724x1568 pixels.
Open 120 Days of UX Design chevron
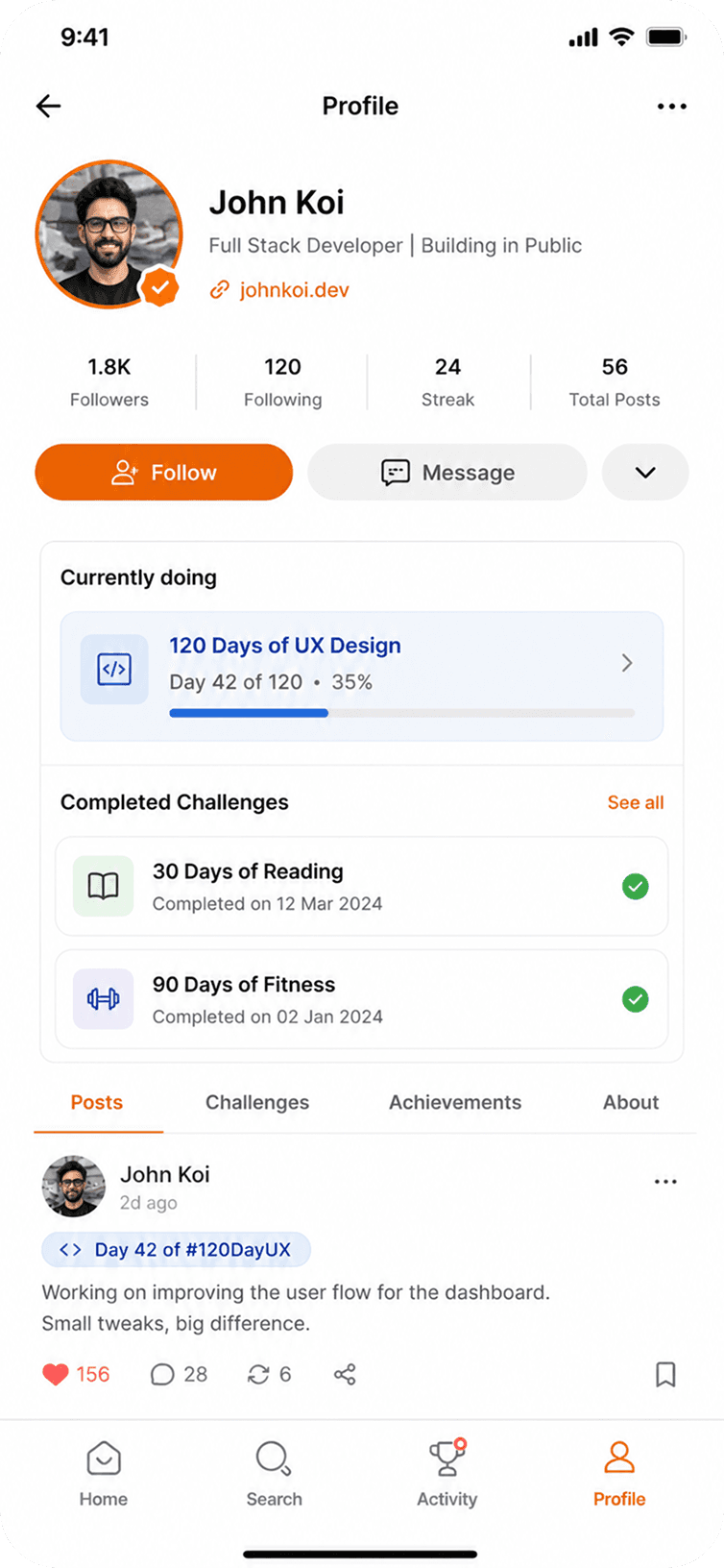click(627, 663)
